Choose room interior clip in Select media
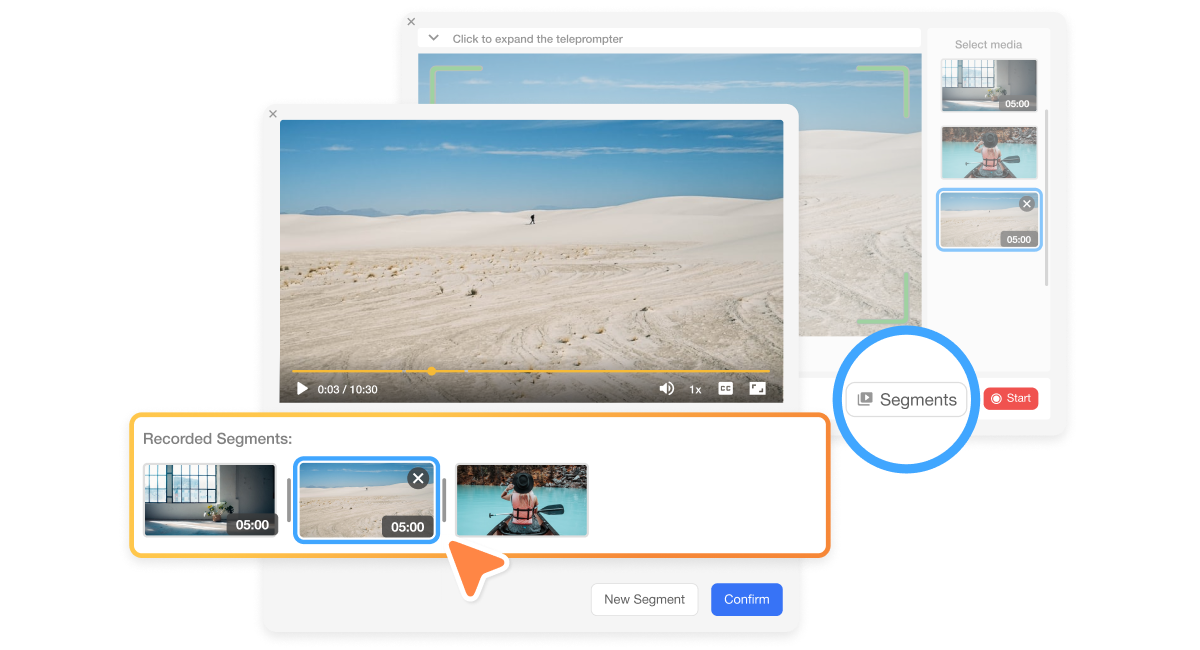1200x650 pixels. coord(988,85)
